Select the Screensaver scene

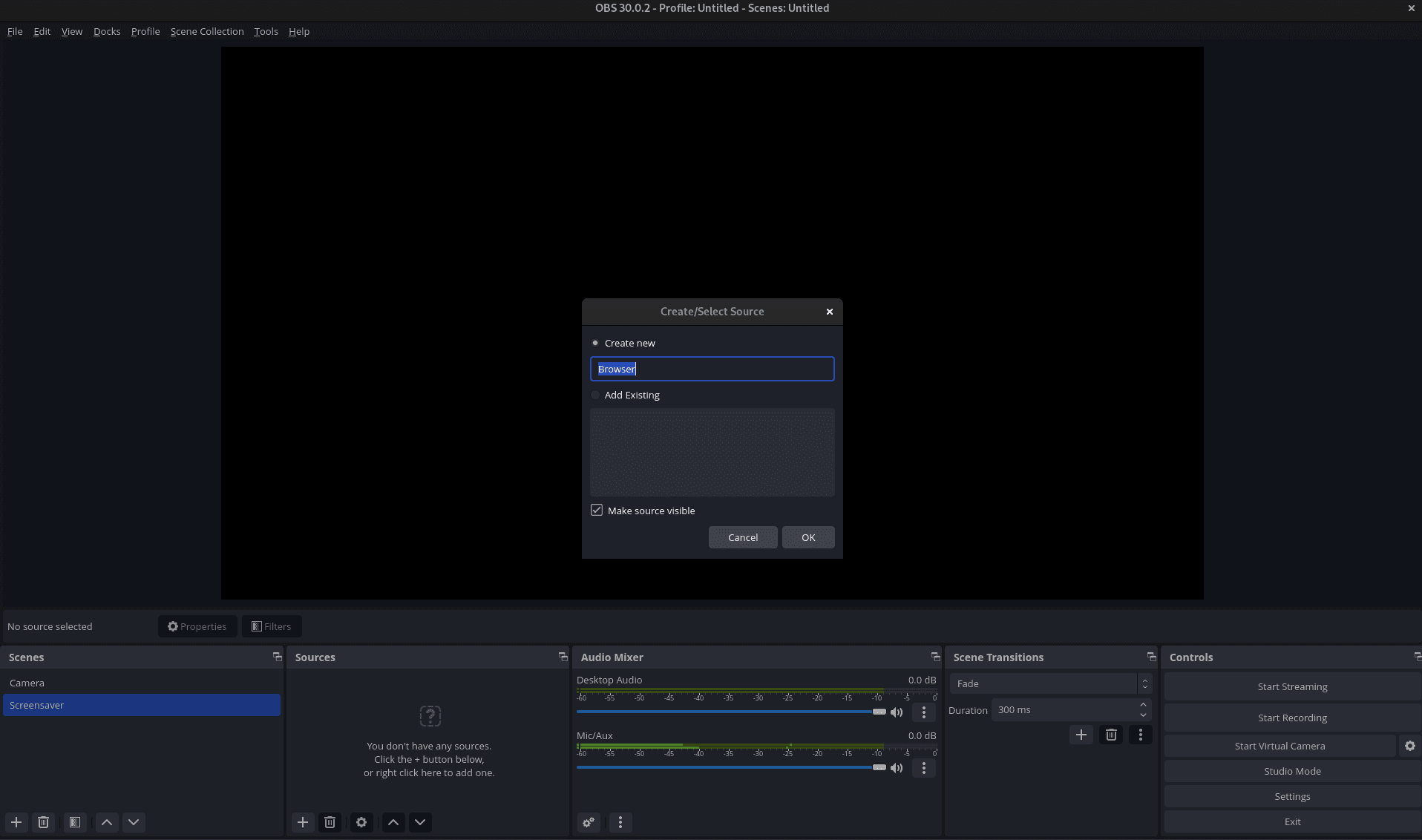pyautogui.click(x=142, y=705)
